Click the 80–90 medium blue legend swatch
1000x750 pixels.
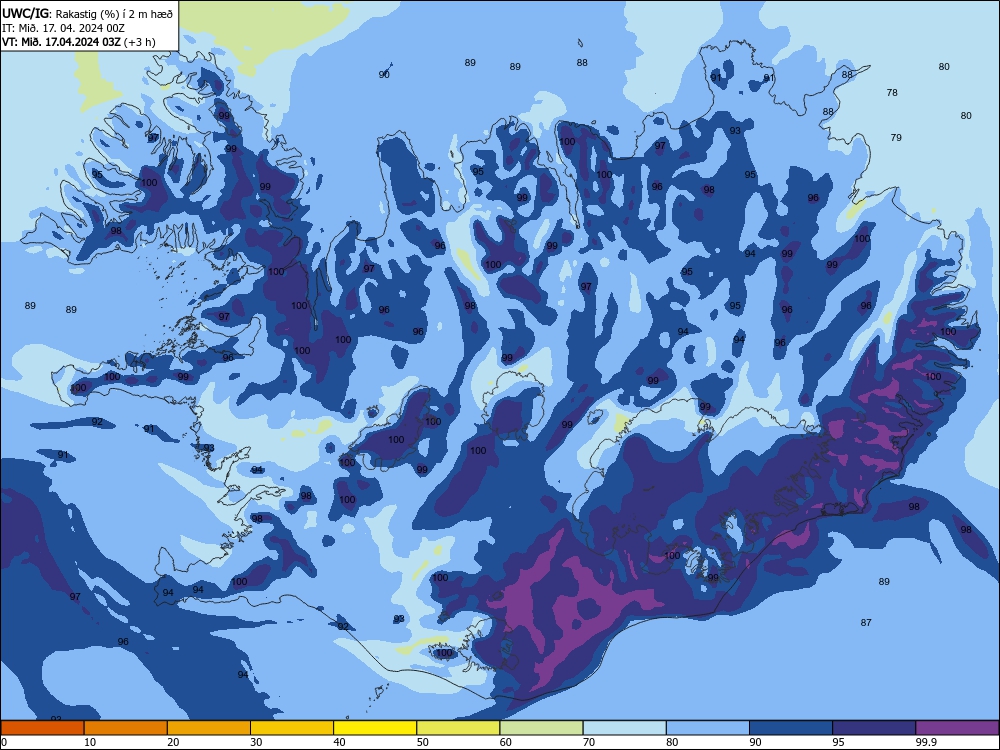(708, 728)
